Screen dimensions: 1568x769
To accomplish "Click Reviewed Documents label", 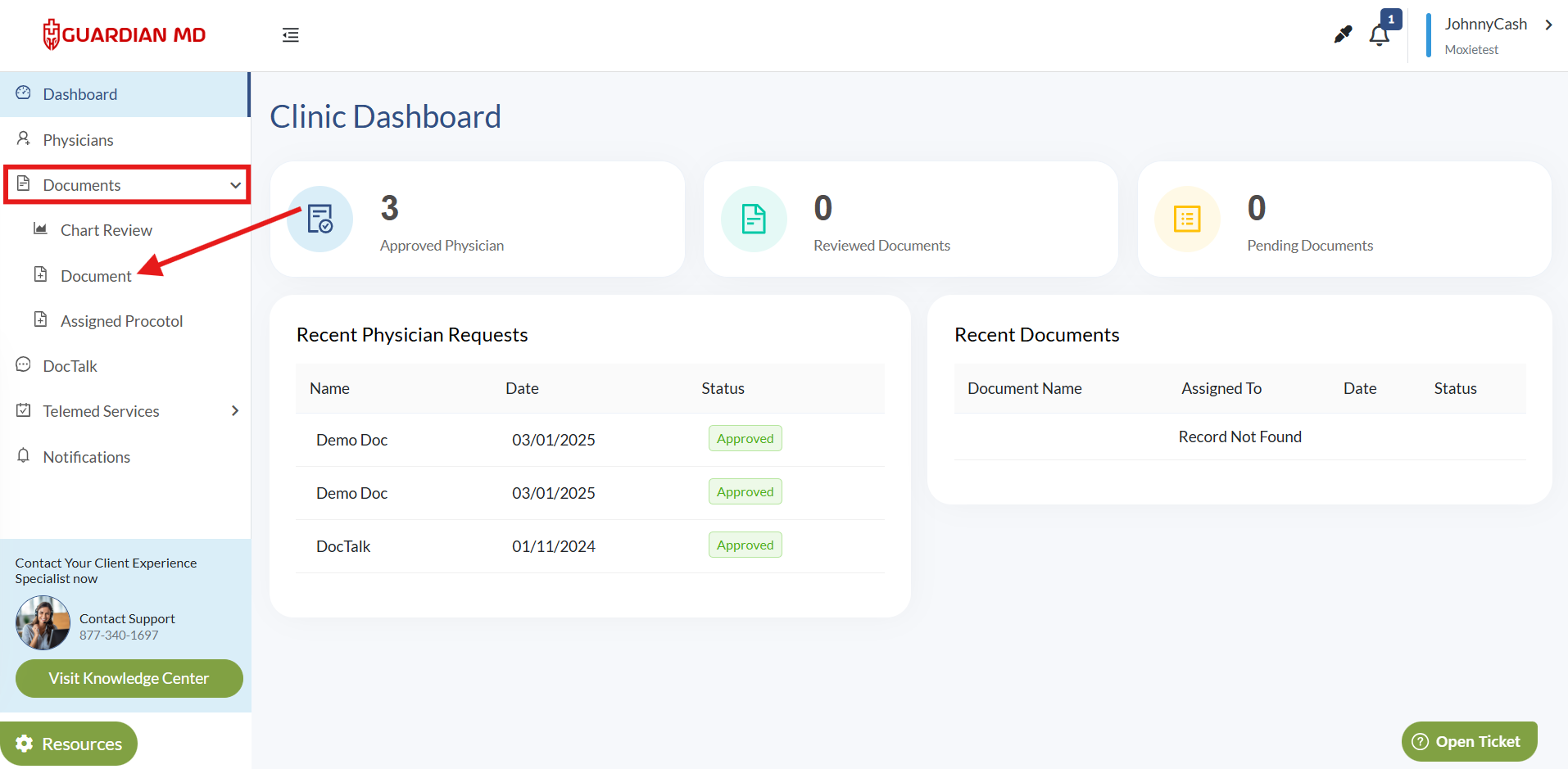I will [x=881, y=246].
